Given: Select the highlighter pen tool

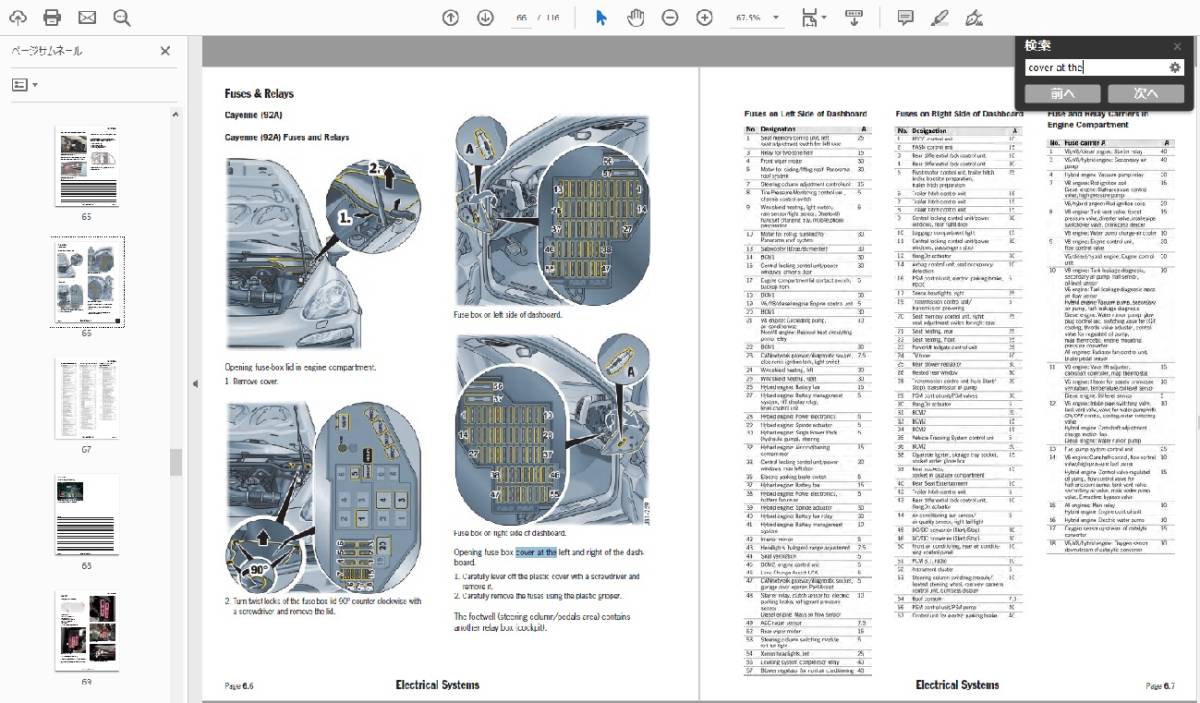Looking at the screenshot, I should click(939, 17).
